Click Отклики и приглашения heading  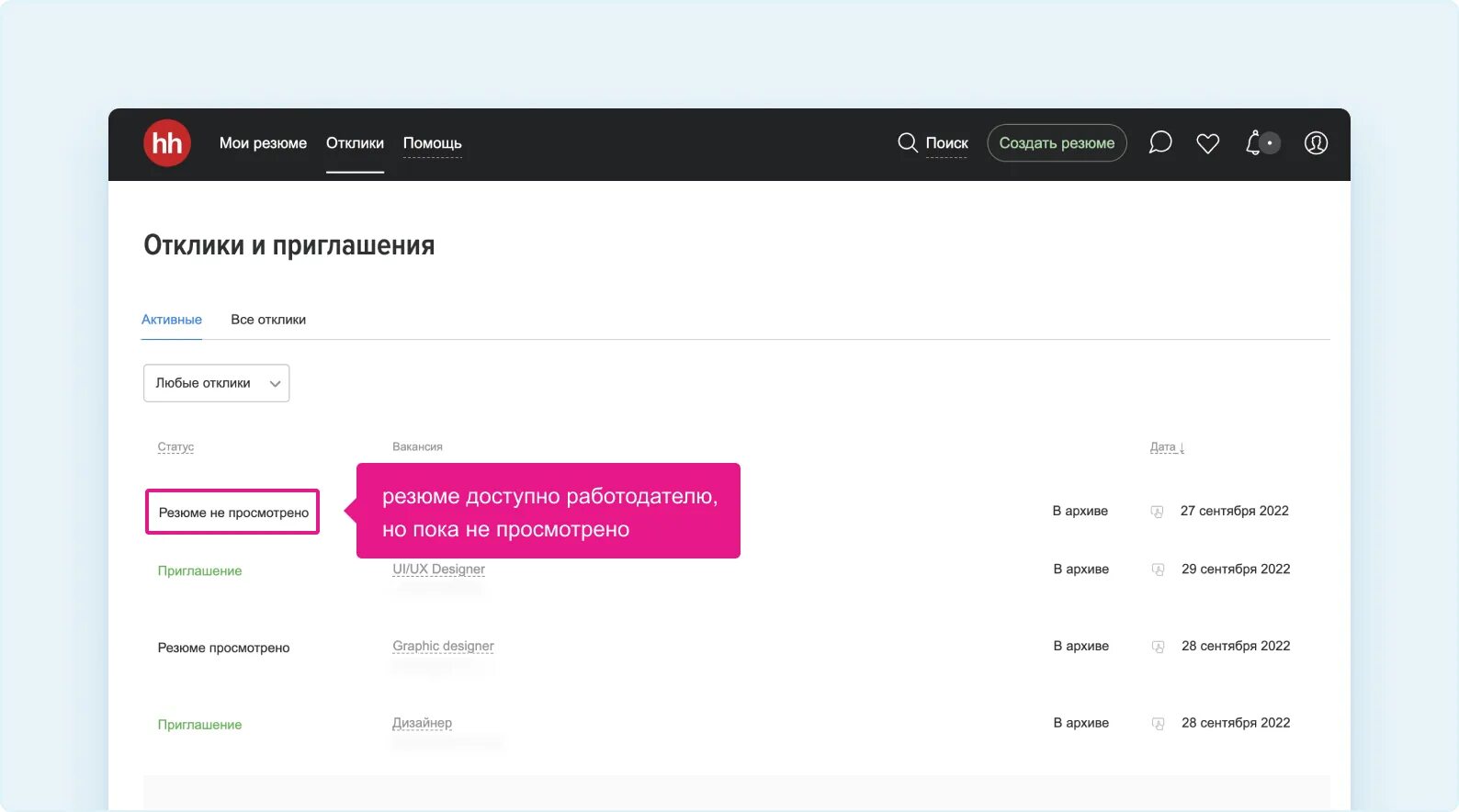[x=289, y=246]
